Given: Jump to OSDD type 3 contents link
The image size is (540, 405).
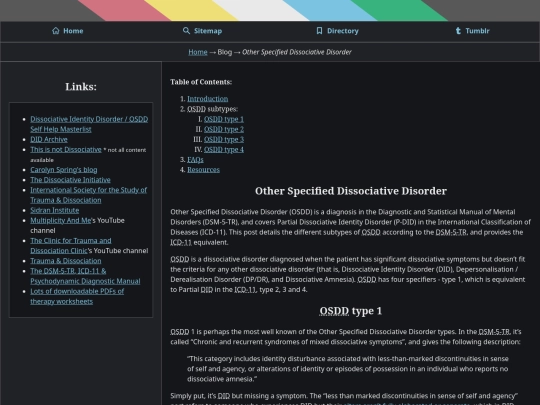Looking at the screenshot, I should (224, 139).
